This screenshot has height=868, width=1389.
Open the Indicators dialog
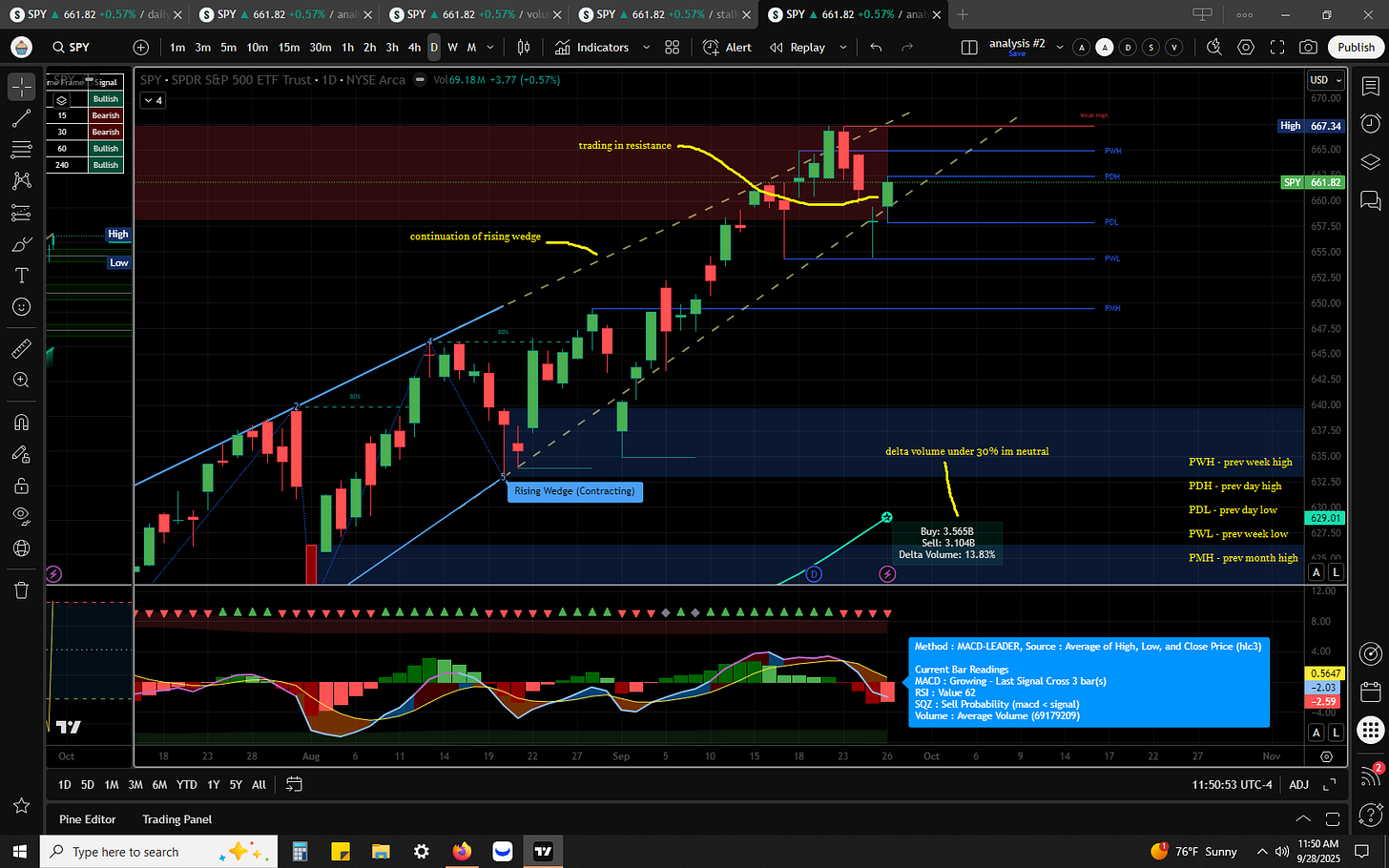(591, 47)
